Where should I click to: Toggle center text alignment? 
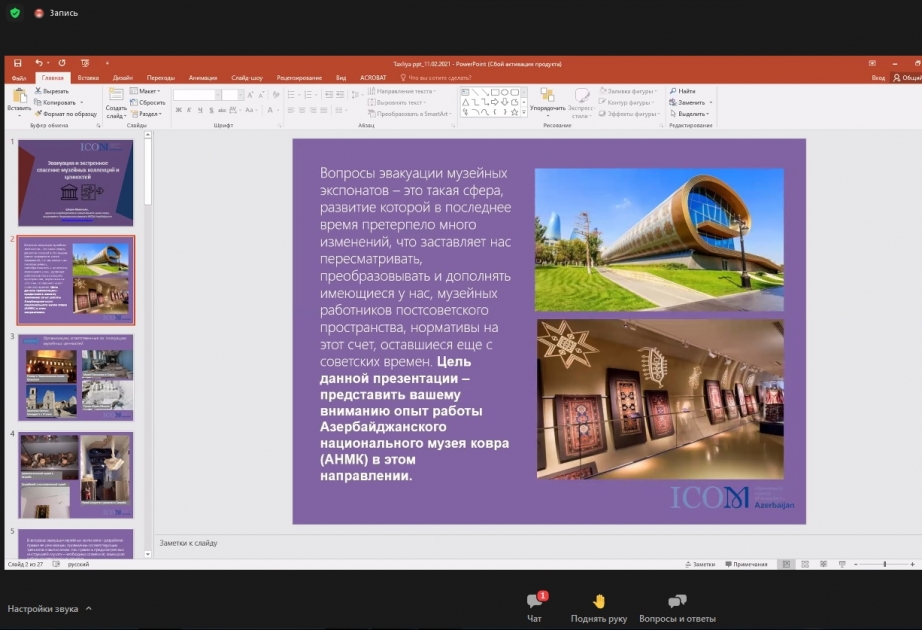click(x=302, y=110)
